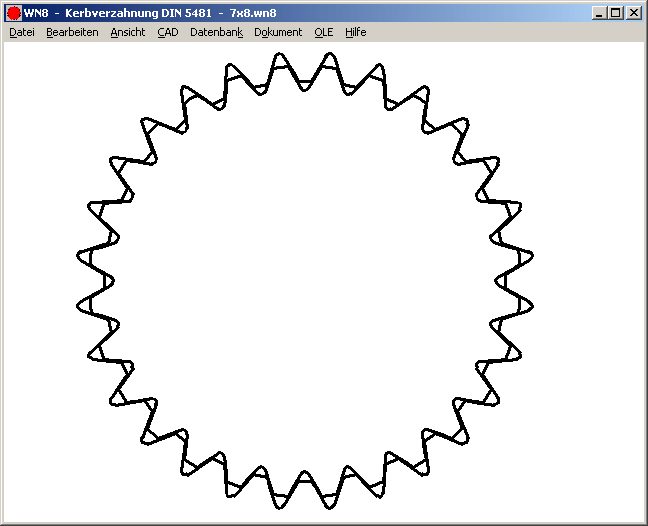Screen dimensions: 648x526
Task: Minimize the WN8 window
Action: pyautogui.click(x=598, y=13)
